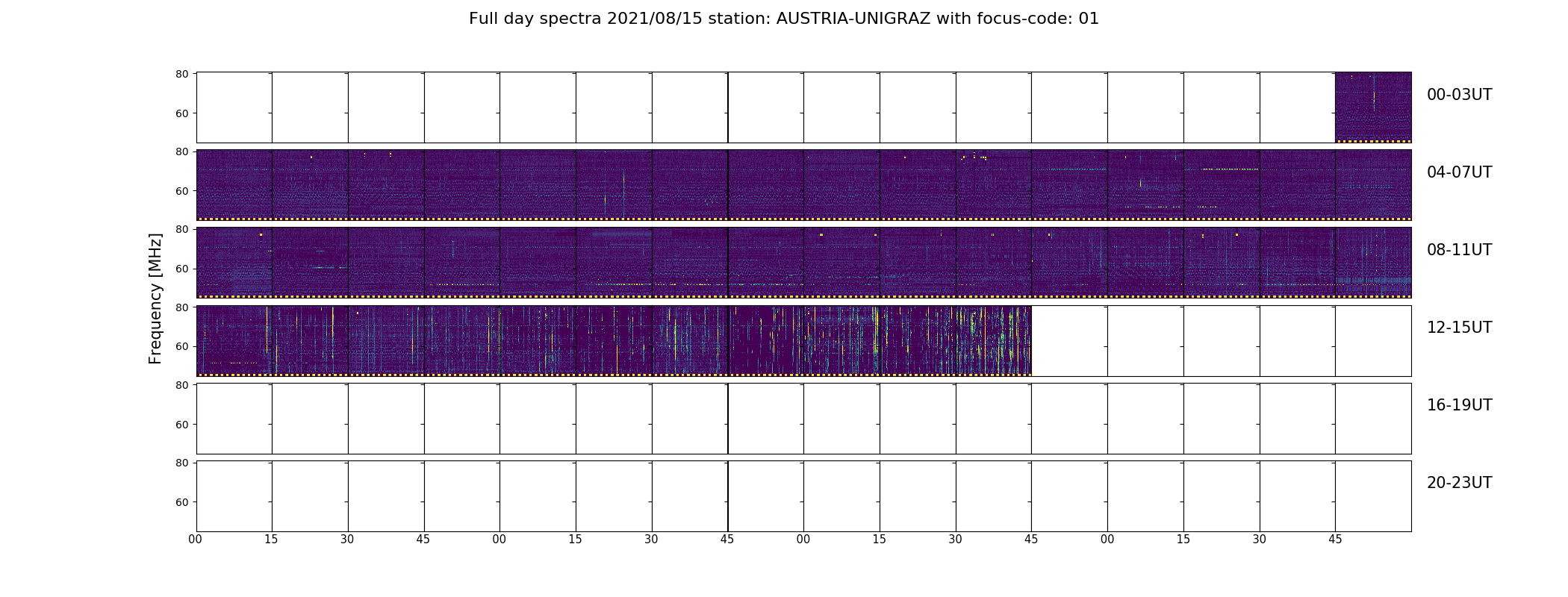Click the '80' frequency tick of the 04-07UT row
Viewport: 1568px width, 597px height.
tap(181, 151)
